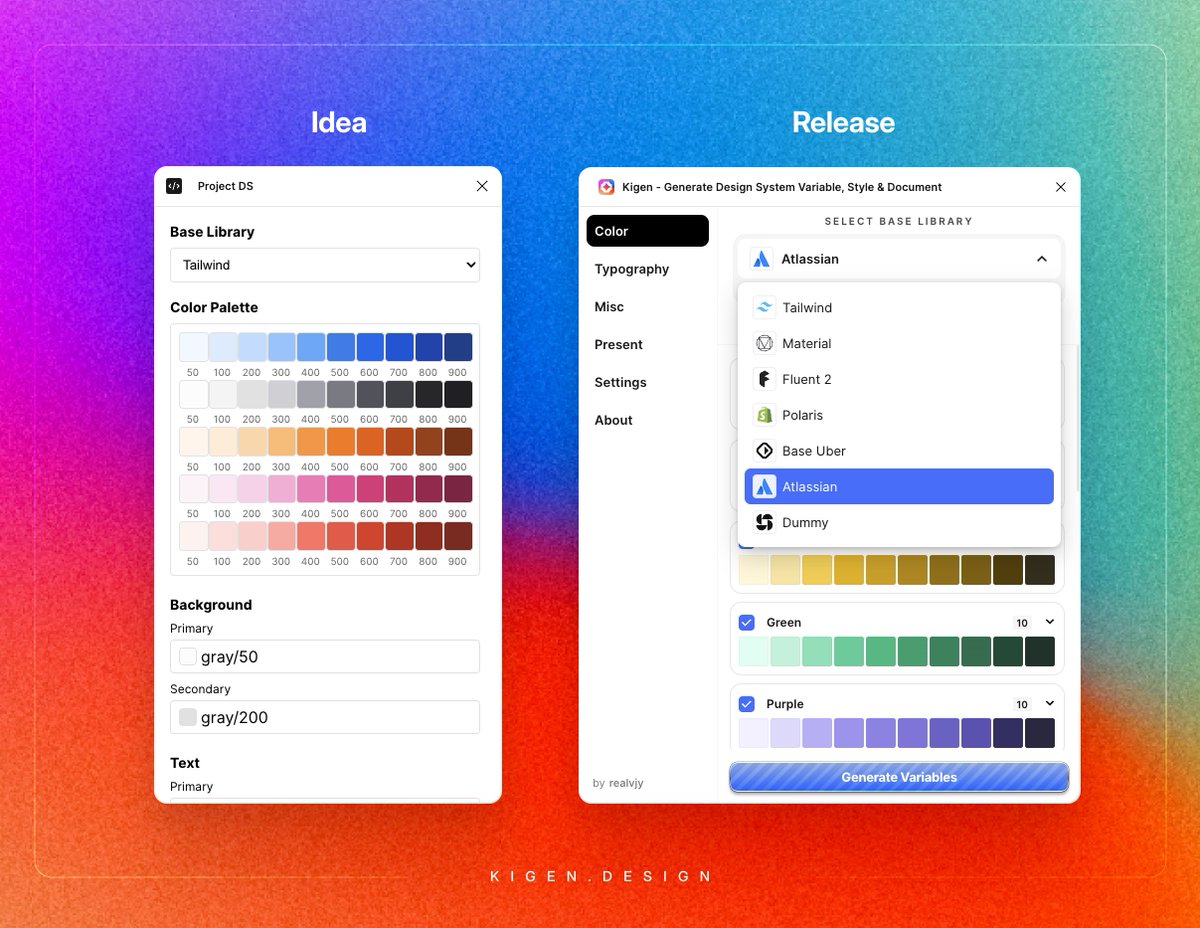This screenshot has width=1200, height=928.
Task: Pick the lightest Purple swatch in Kigen
Action: 754,733
